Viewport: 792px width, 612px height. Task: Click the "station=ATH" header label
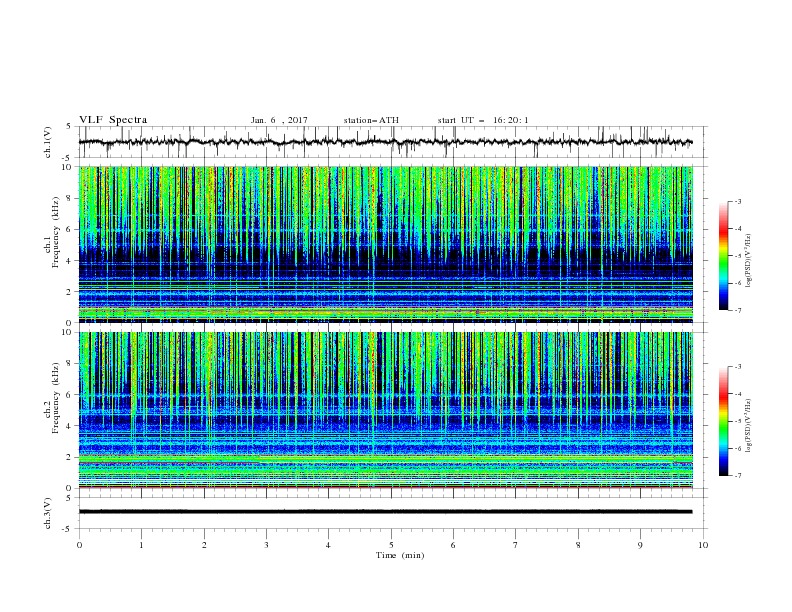371,120
